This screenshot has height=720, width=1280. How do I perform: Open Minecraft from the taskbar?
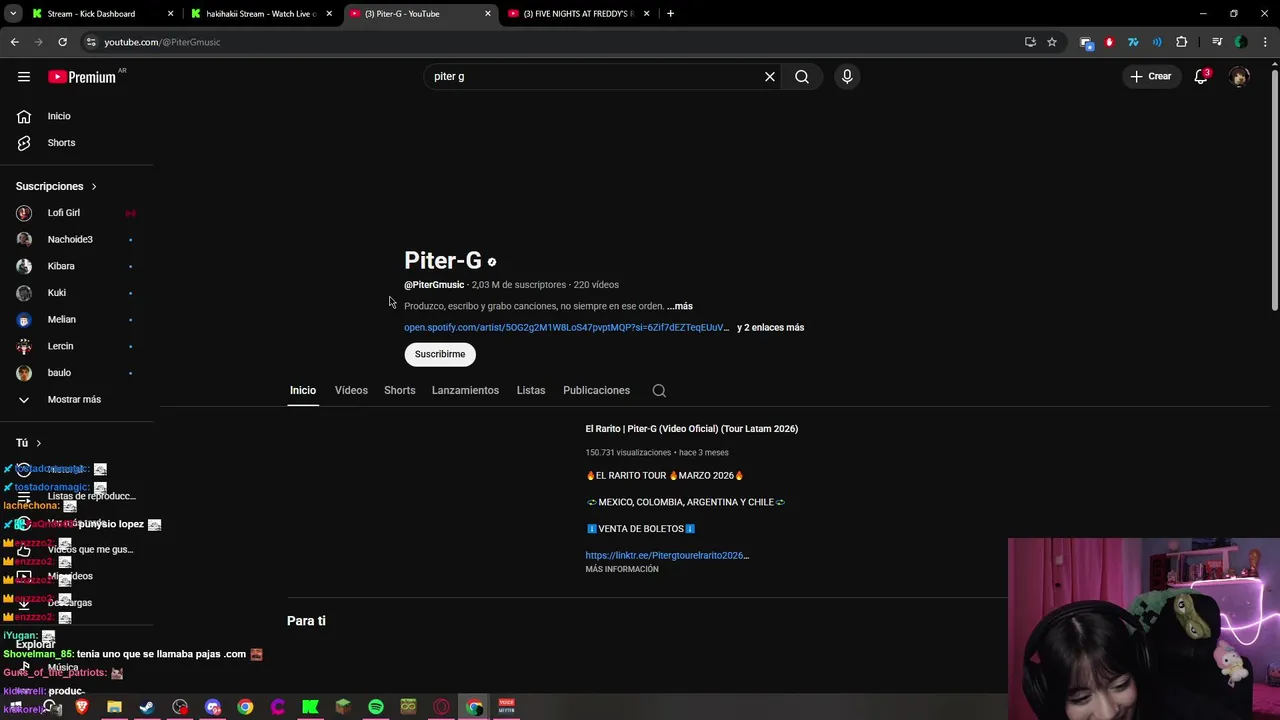pos(343,707)
